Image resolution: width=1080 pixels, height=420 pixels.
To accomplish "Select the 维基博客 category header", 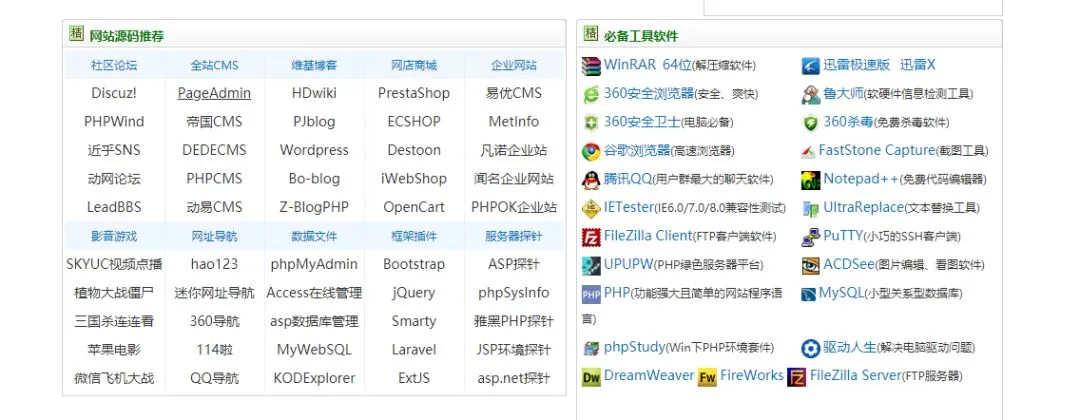I will point(314,65).
